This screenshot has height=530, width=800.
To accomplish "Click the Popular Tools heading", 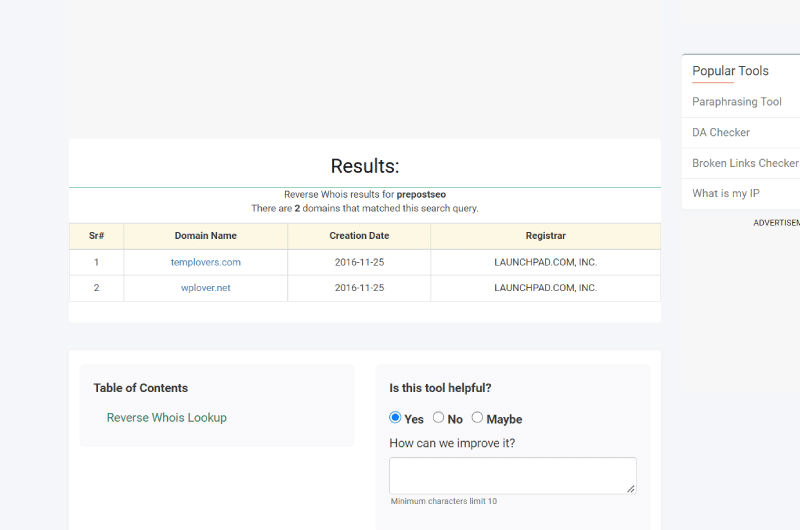I will point(730,71).
